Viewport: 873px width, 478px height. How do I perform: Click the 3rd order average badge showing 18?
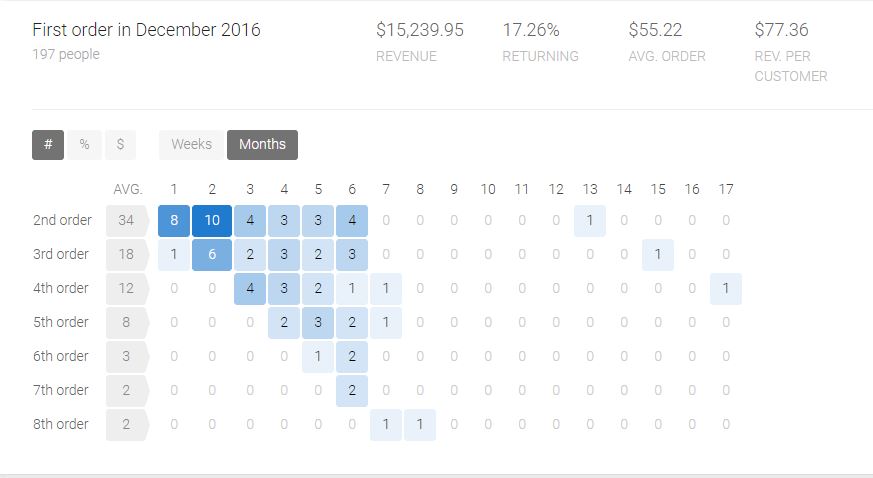[x=127, y=255]
